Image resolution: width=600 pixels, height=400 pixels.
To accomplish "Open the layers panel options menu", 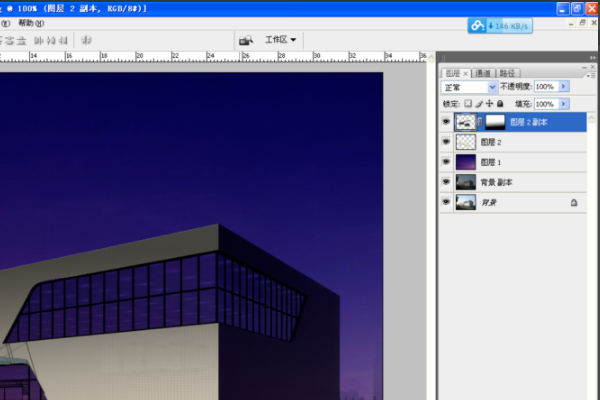I will coord(591,75).
